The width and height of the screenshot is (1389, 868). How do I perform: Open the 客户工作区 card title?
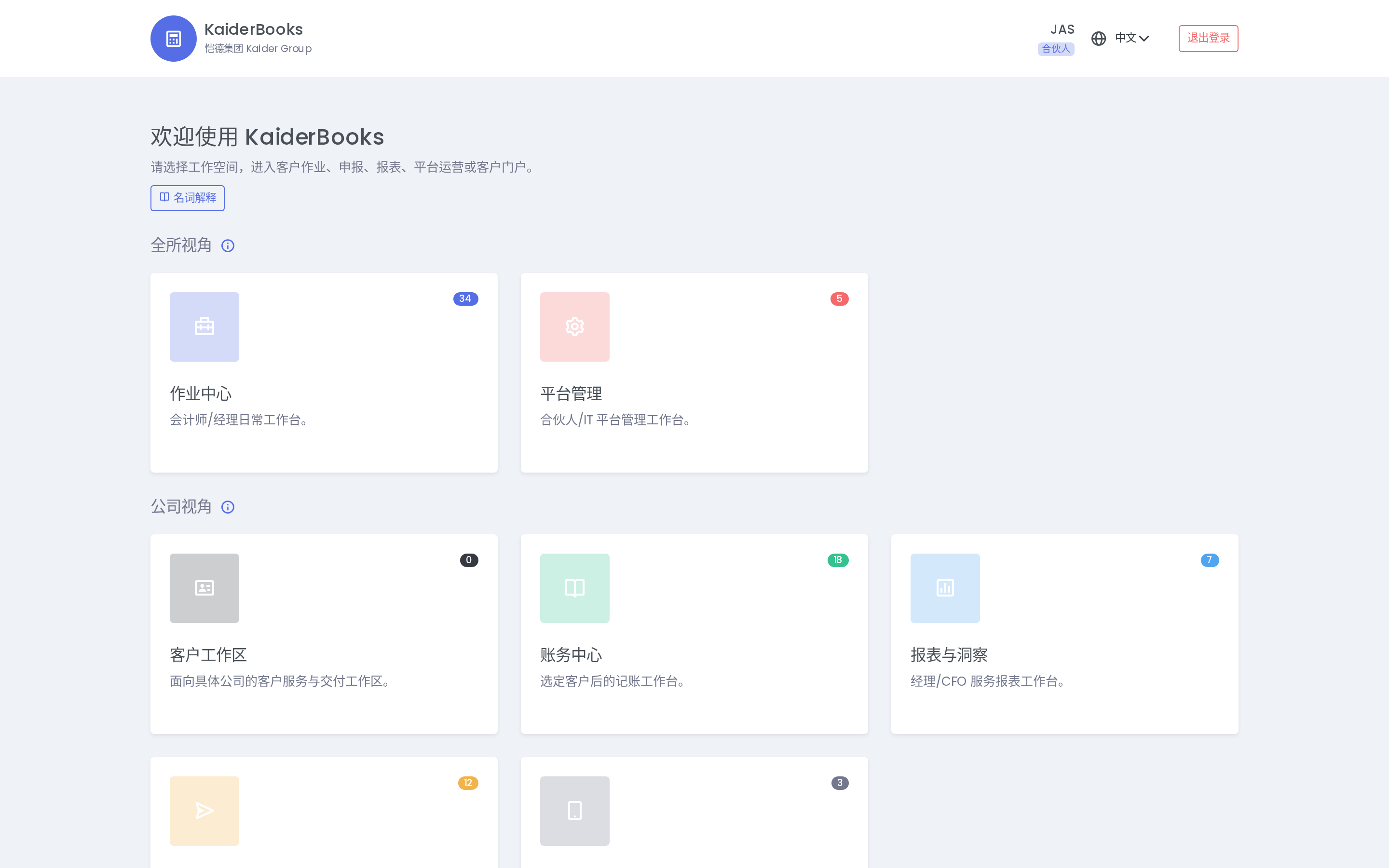[208, 655]
